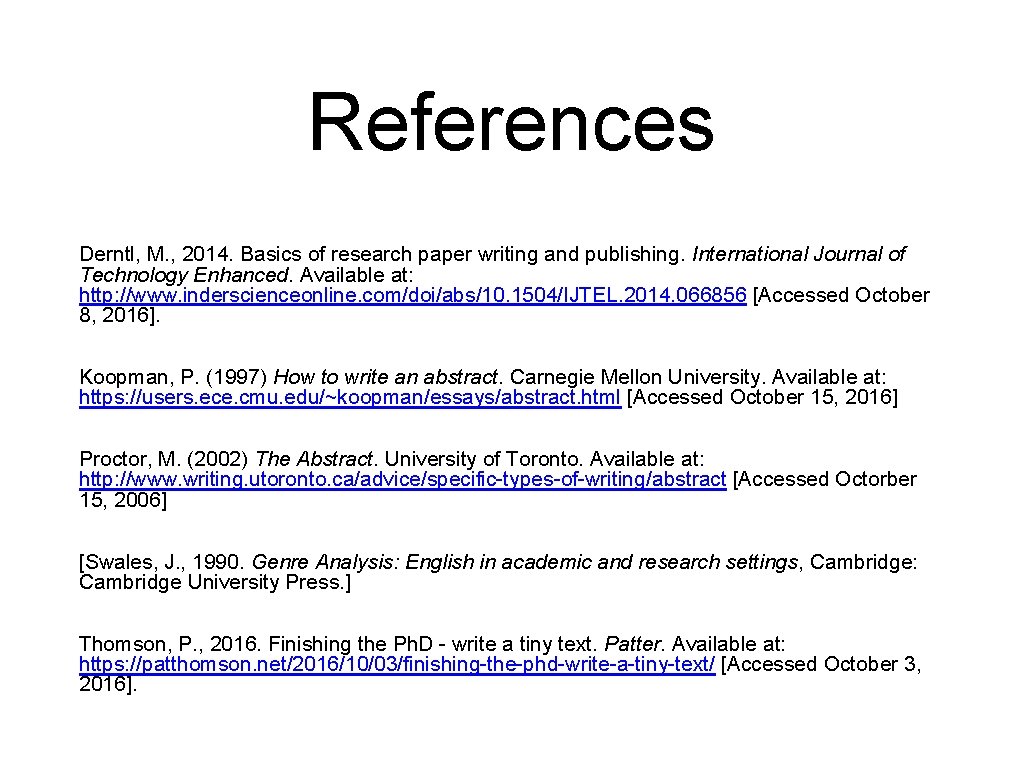Screen dimensions: 1024x768
Task: Click italic 'Patter' text
Action: pyautogui.click(x=633, y=644)
